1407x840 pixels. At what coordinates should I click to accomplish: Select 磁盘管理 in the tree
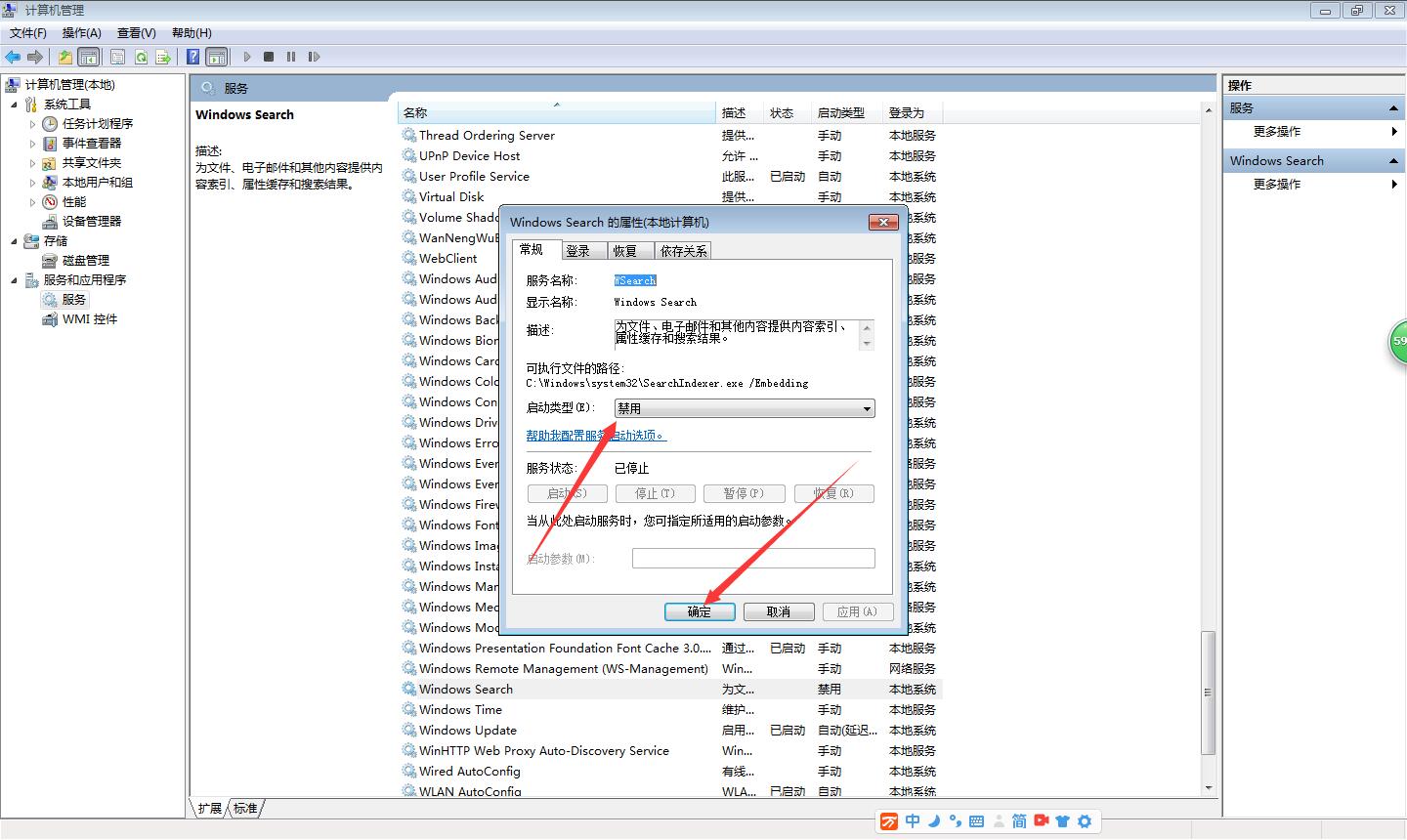tap(86, 260)
